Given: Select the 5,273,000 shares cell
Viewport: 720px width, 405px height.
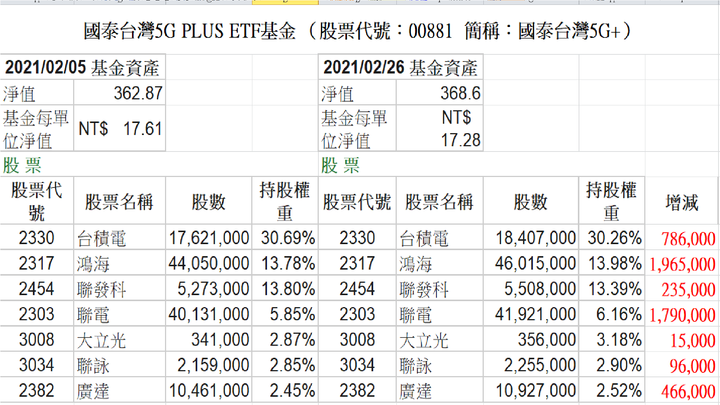Looking at the screenshot, I should pos(208,289).
